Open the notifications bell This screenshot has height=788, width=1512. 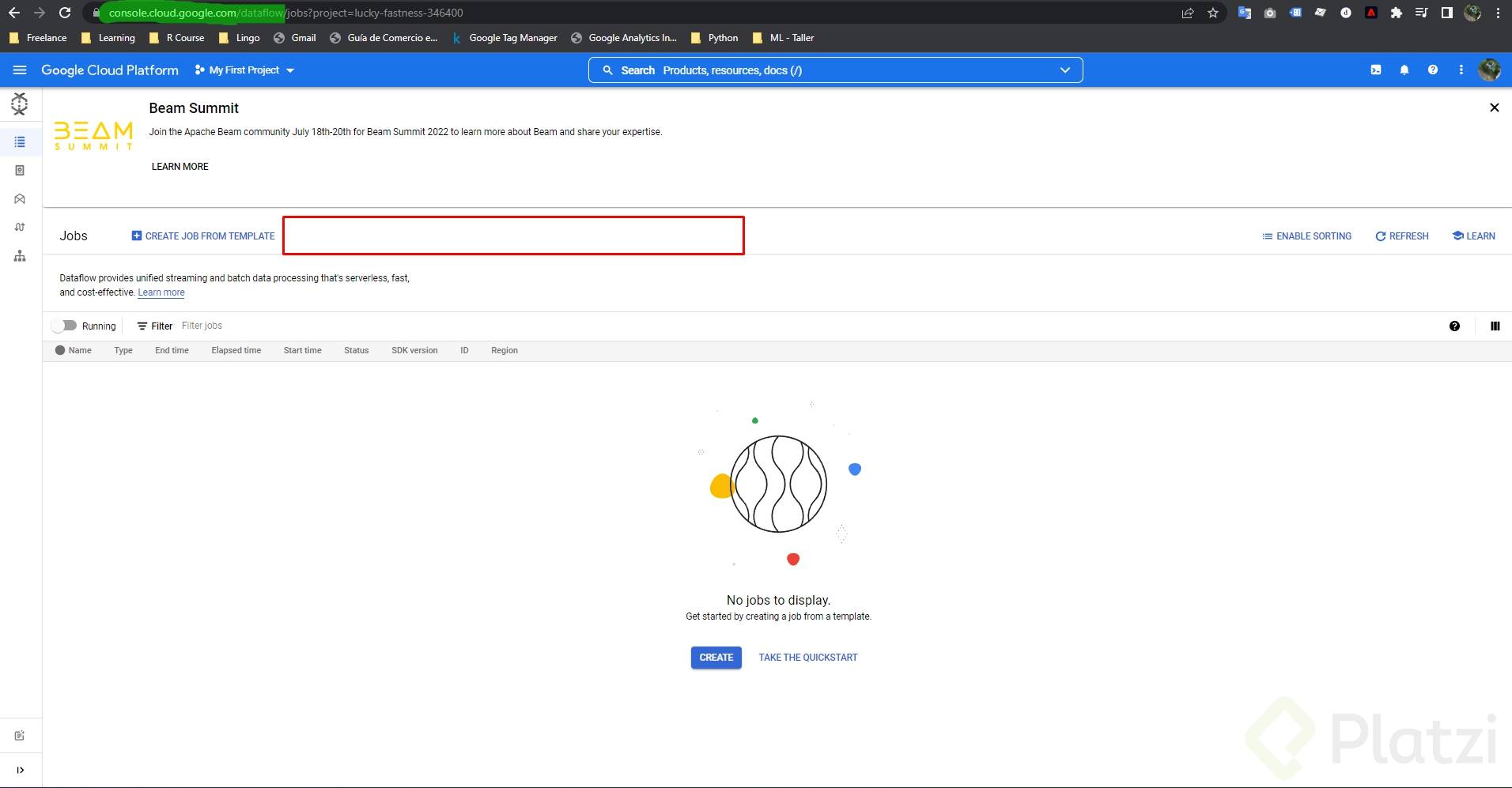1404,70
